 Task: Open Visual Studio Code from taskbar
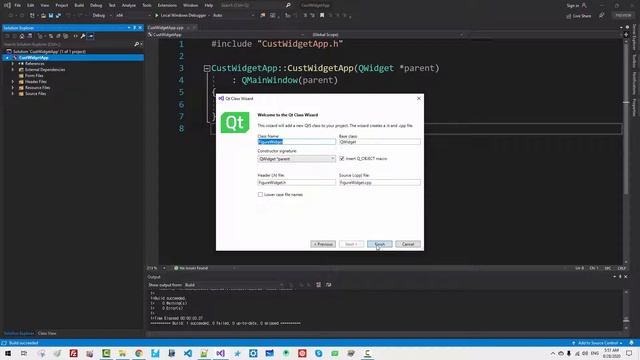(188, 353)
